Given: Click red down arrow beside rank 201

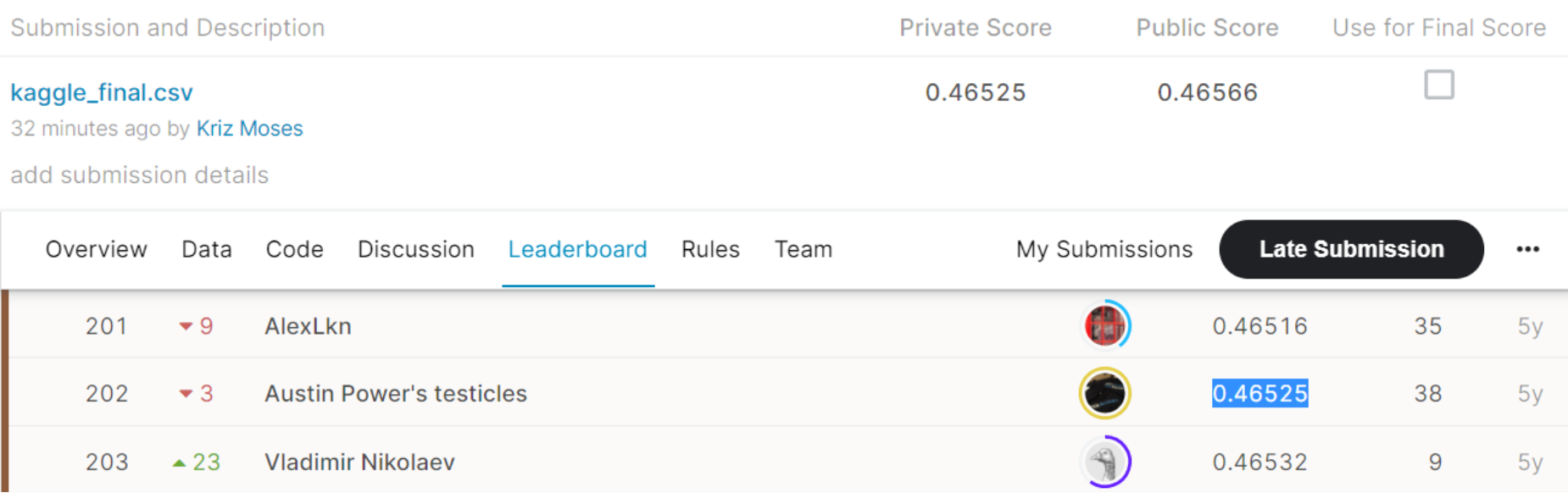Looking at the screenshot, I should tap(186, 326).
